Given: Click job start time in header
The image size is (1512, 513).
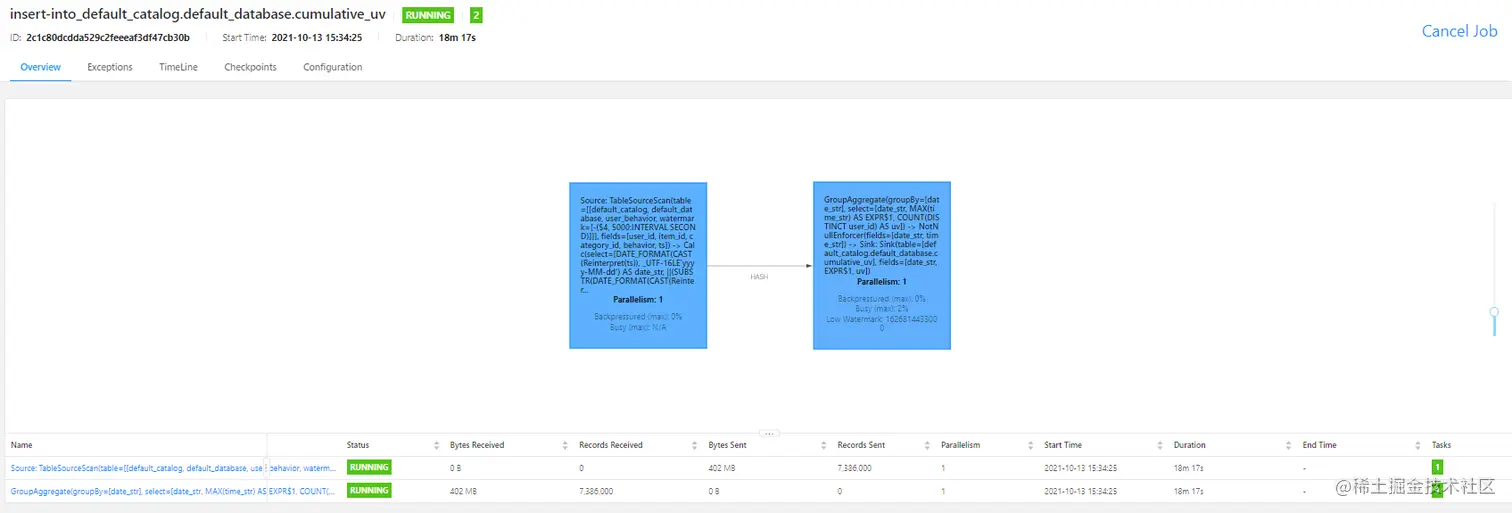Looking at the screenshot, I should click(x=317, y=37).
